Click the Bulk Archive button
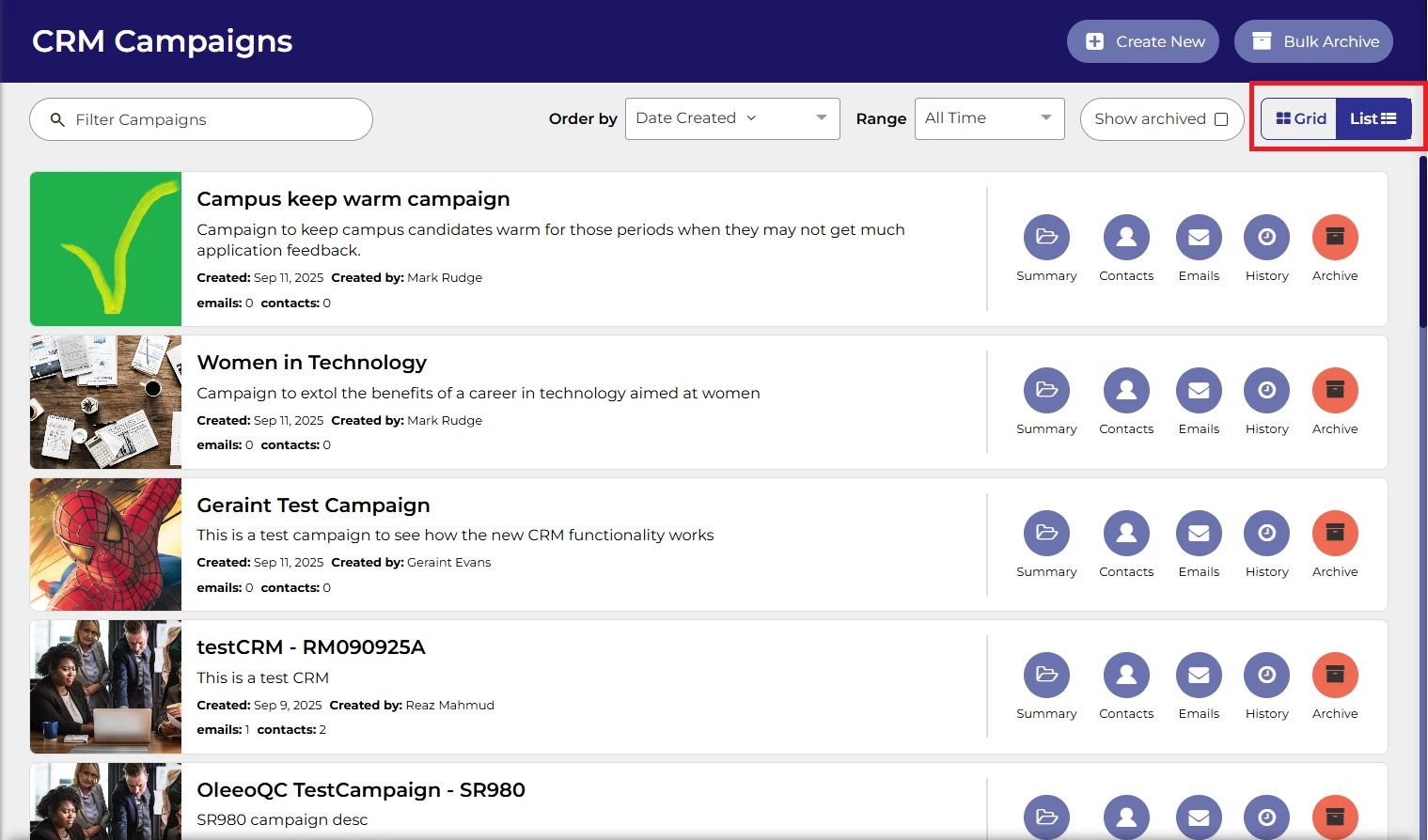 coord(1313,41)
